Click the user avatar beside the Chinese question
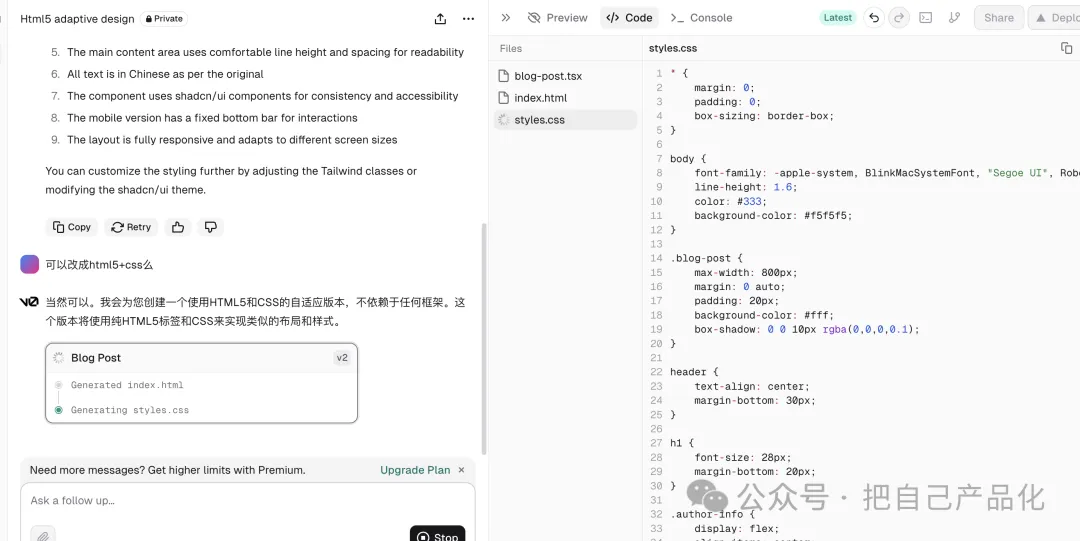 tap(30, 264)
